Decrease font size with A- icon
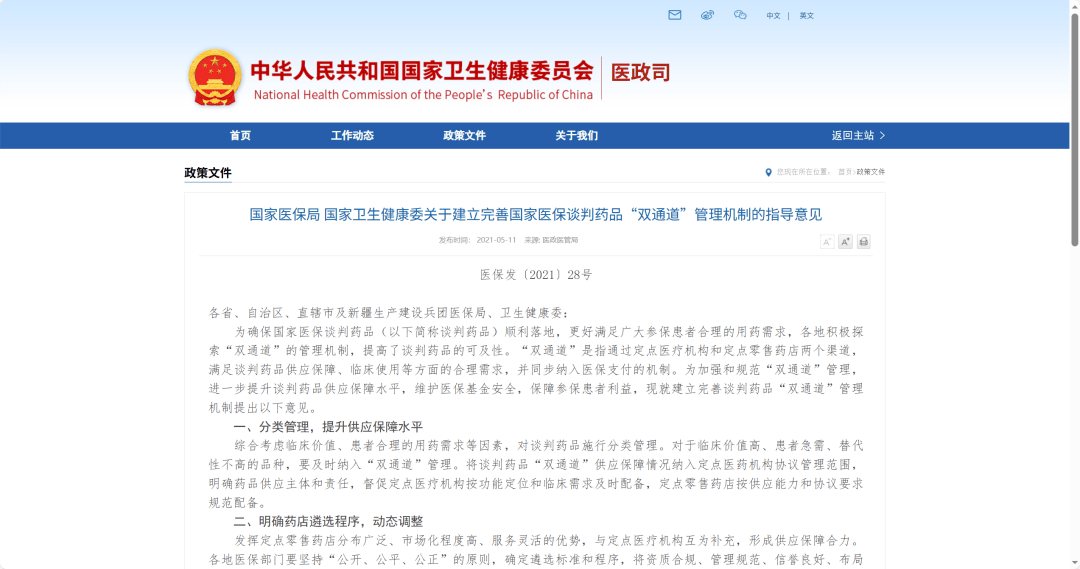The height and width of the screenshot is (569, 1080). tap(827, 242)
